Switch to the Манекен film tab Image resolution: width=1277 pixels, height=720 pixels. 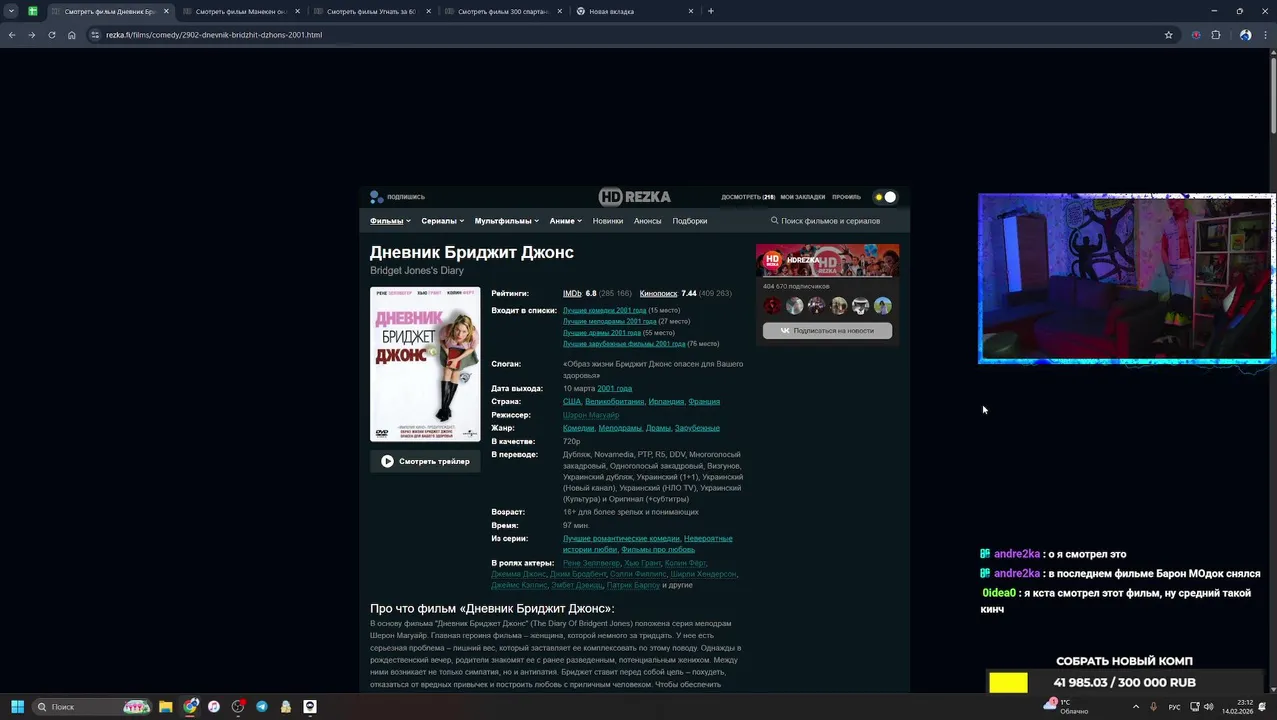coord(240,11)
